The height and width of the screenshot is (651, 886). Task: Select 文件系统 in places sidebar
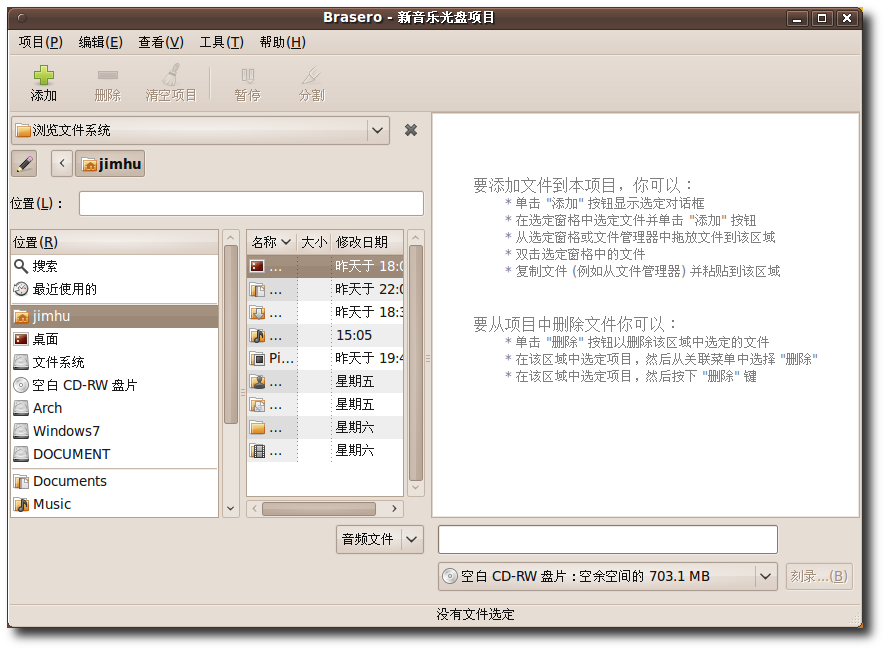(x=114, y=362)
